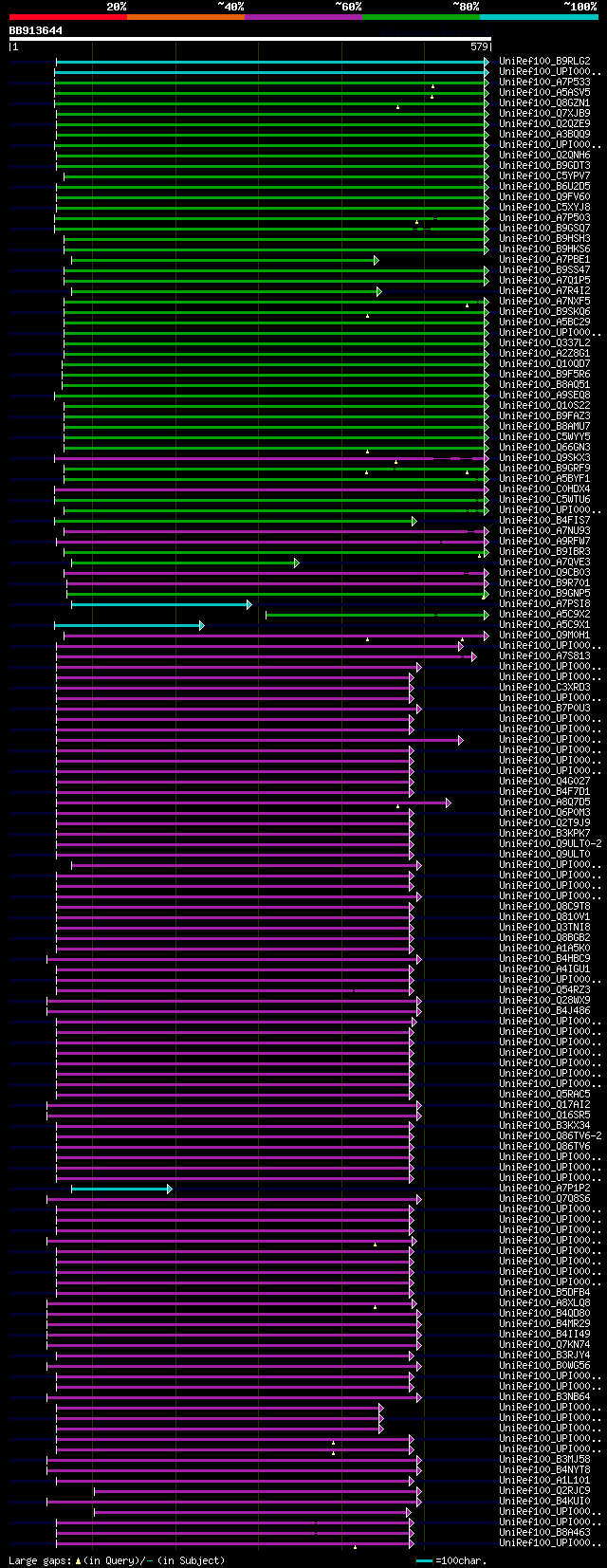Open hit UniRef100_B4HBC9
Screen dimensions: 607x1568
(x=544, y=959)
